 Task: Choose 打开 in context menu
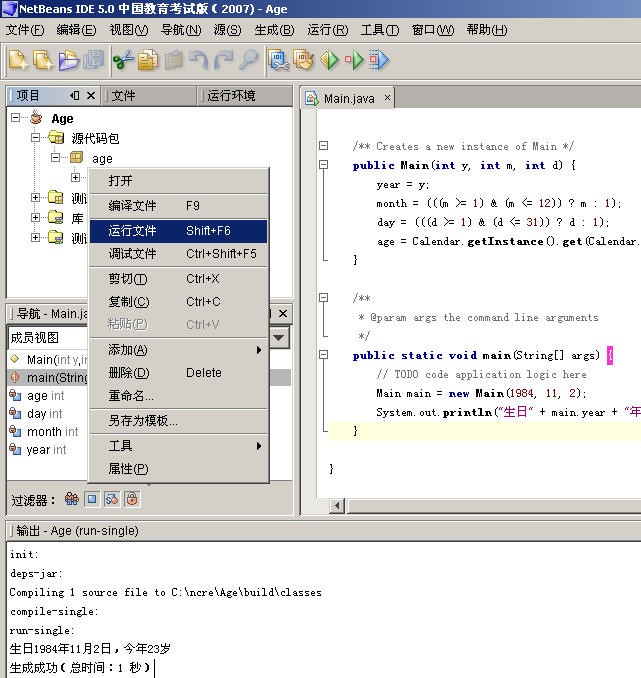point(179,180)
